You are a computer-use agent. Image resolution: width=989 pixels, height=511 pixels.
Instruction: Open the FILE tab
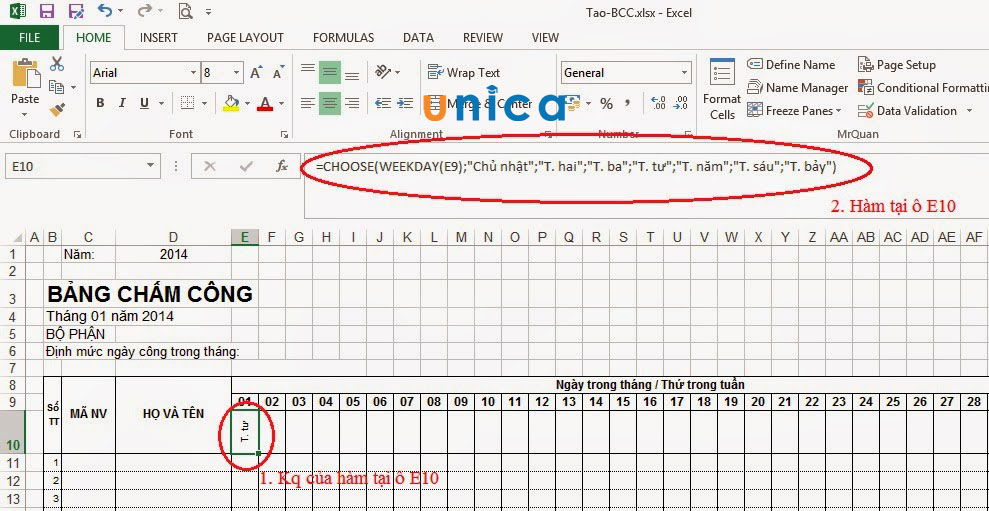coord(30,38)
